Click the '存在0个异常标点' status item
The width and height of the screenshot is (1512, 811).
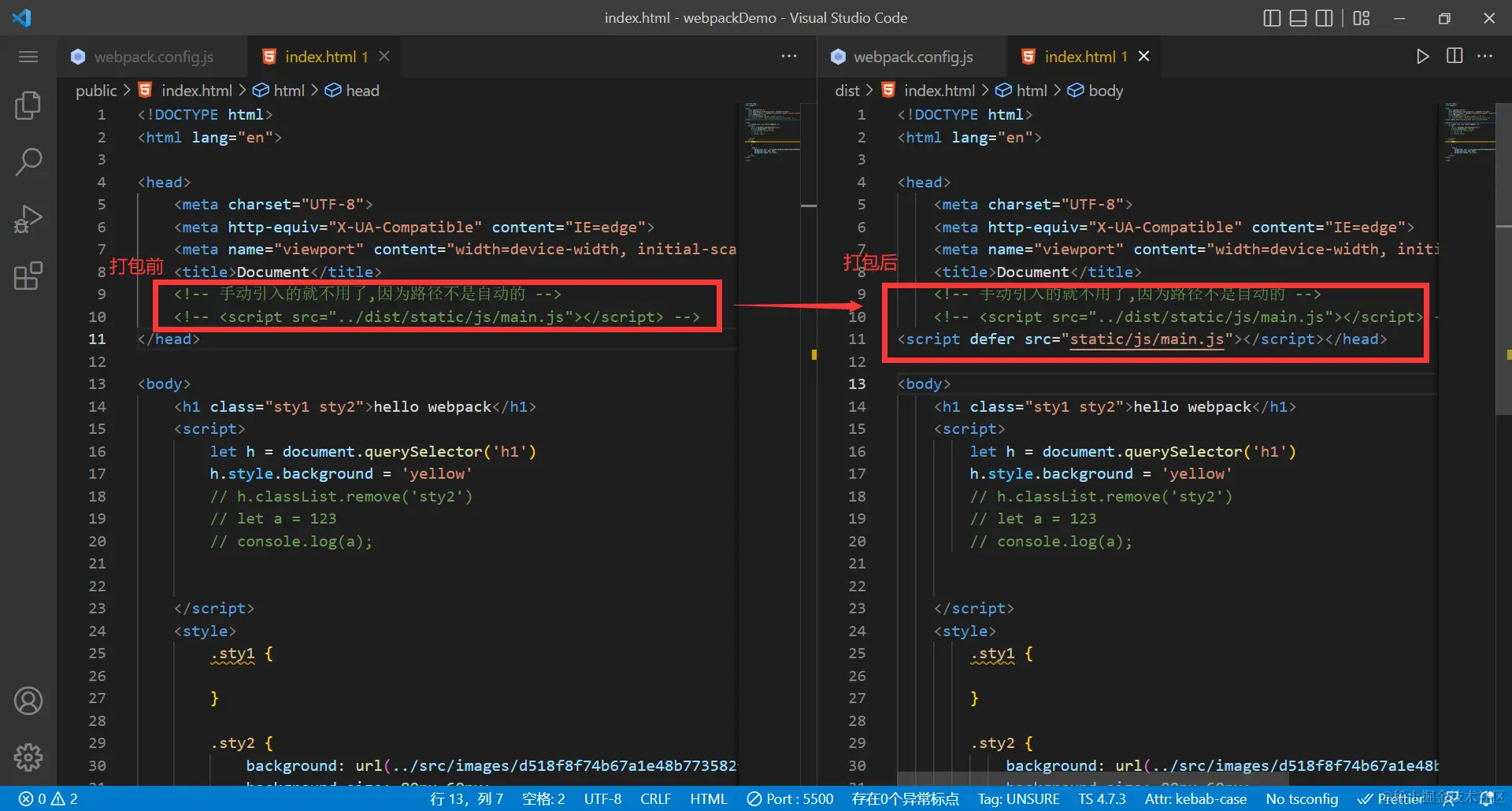(906, 798)
